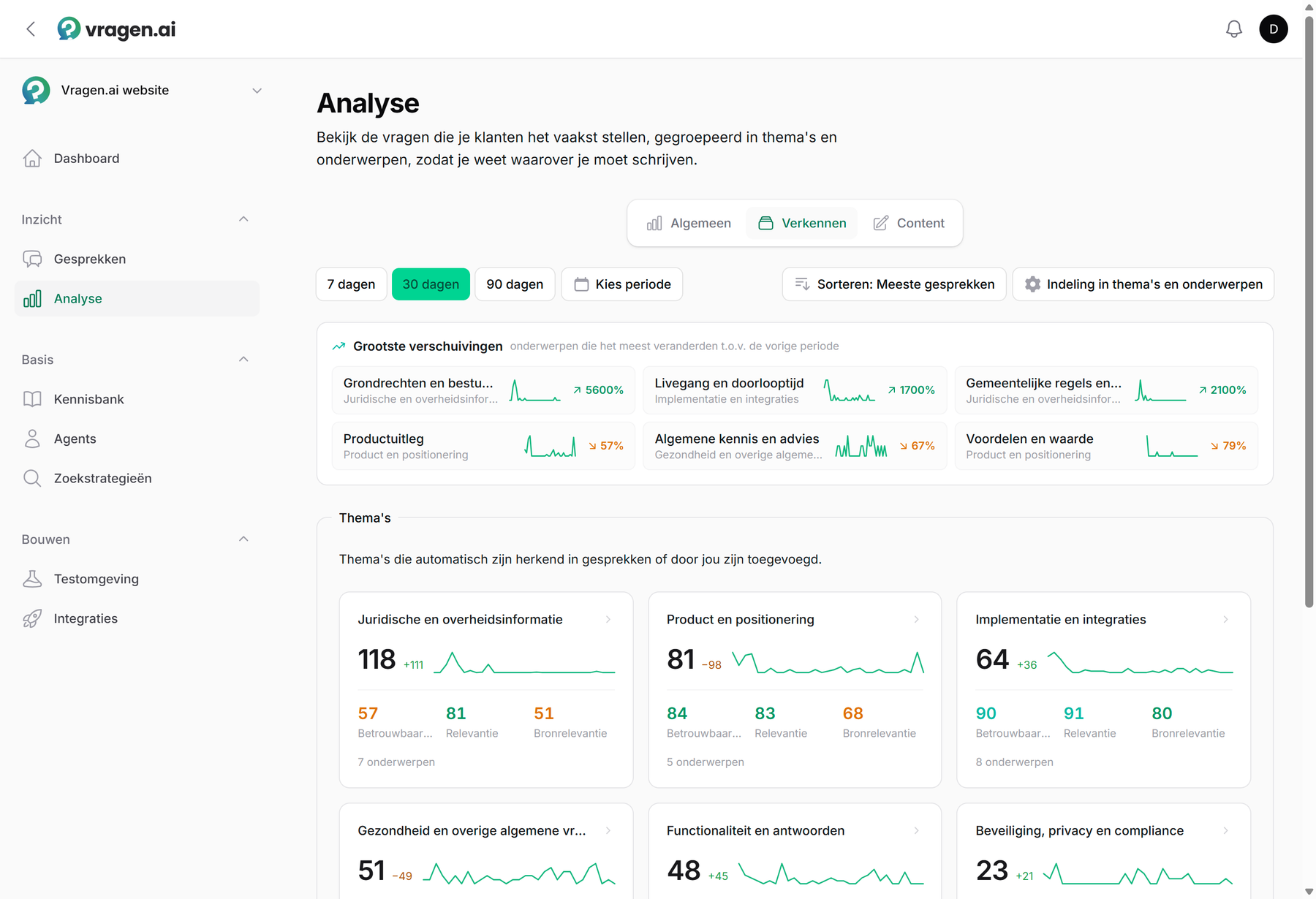Click the Dashboard home icon
The image size is (1316, 899).
click(32, 159)
